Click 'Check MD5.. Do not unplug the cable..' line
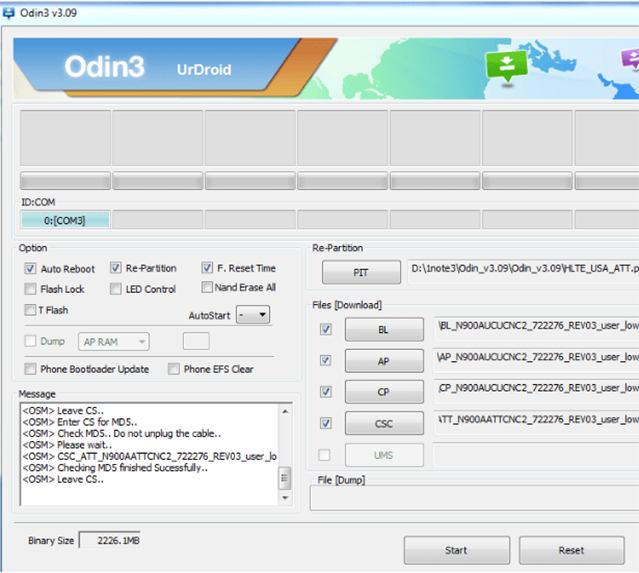This screenshot has height=573, width=639. click(122, 433)
